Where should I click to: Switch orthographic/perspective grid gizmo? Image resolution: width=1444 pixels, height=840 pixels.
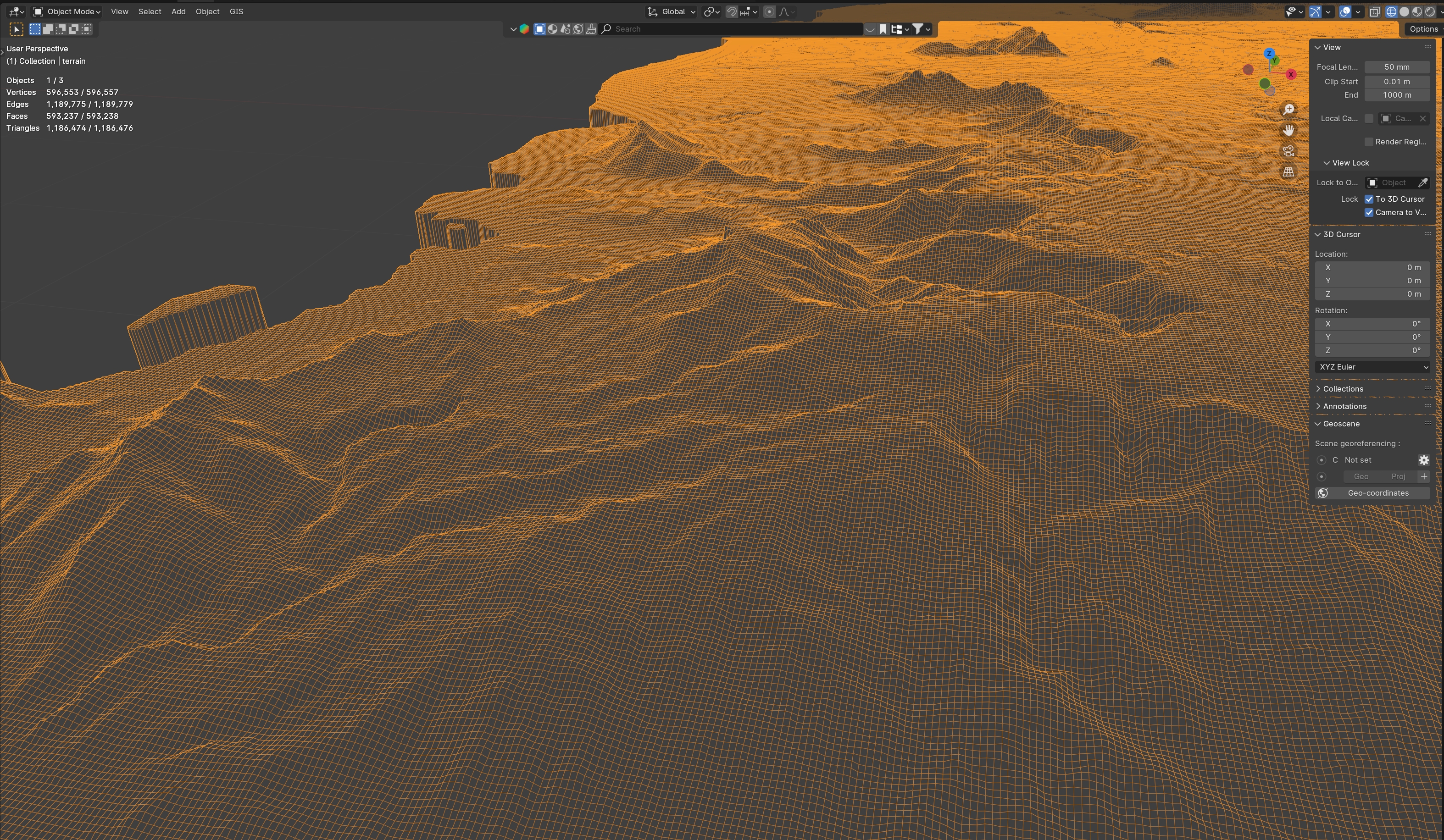click(x=1288, y=172)
